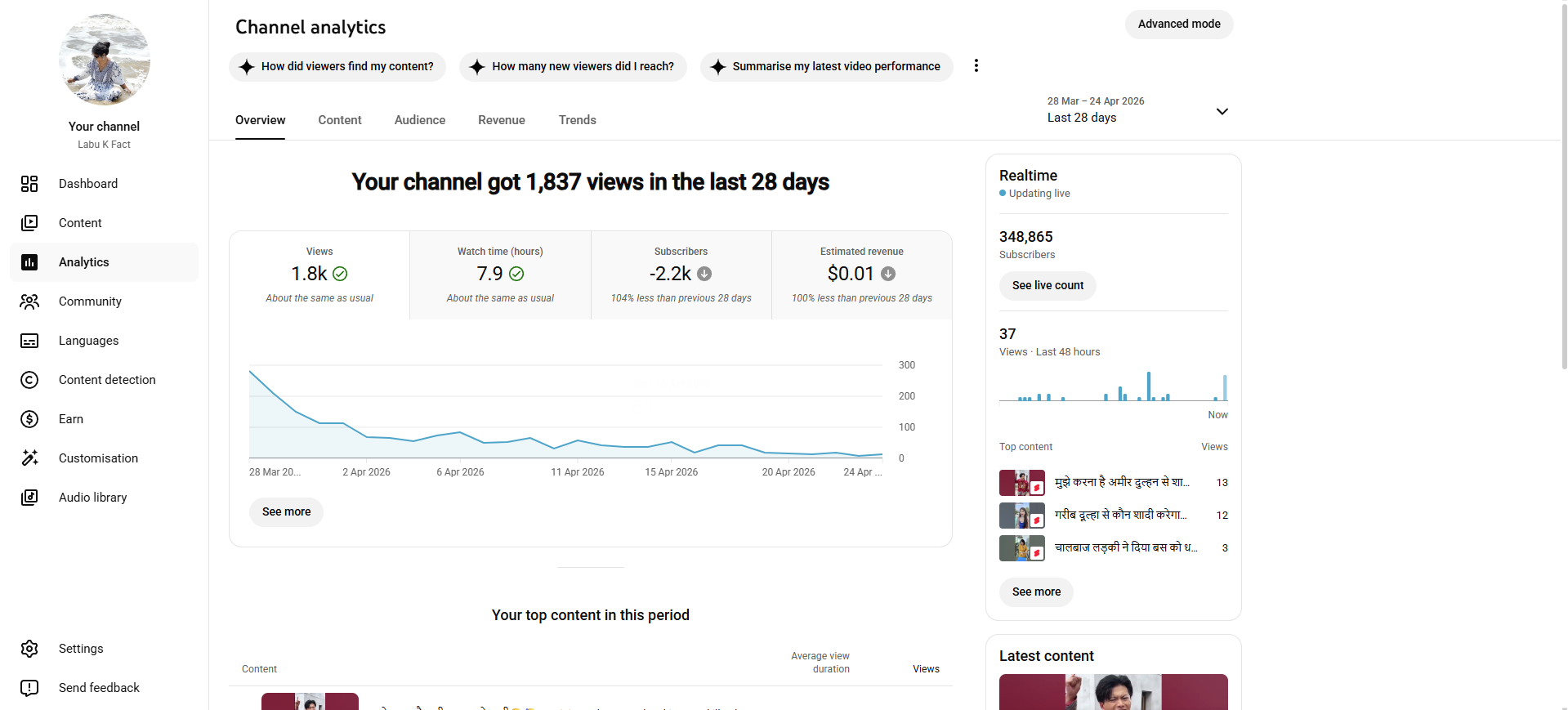Open the Content detection copyright icon

(x=29, y=380)
